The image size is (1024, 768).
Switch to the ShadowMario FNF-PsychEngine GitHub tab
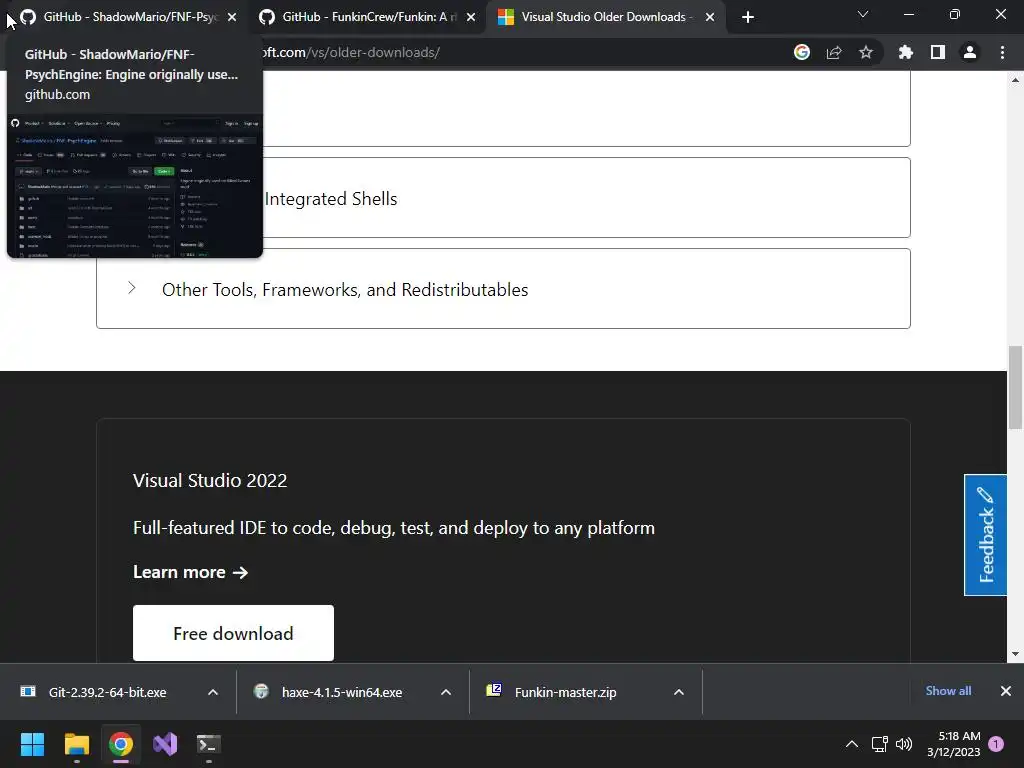point(127,17)
